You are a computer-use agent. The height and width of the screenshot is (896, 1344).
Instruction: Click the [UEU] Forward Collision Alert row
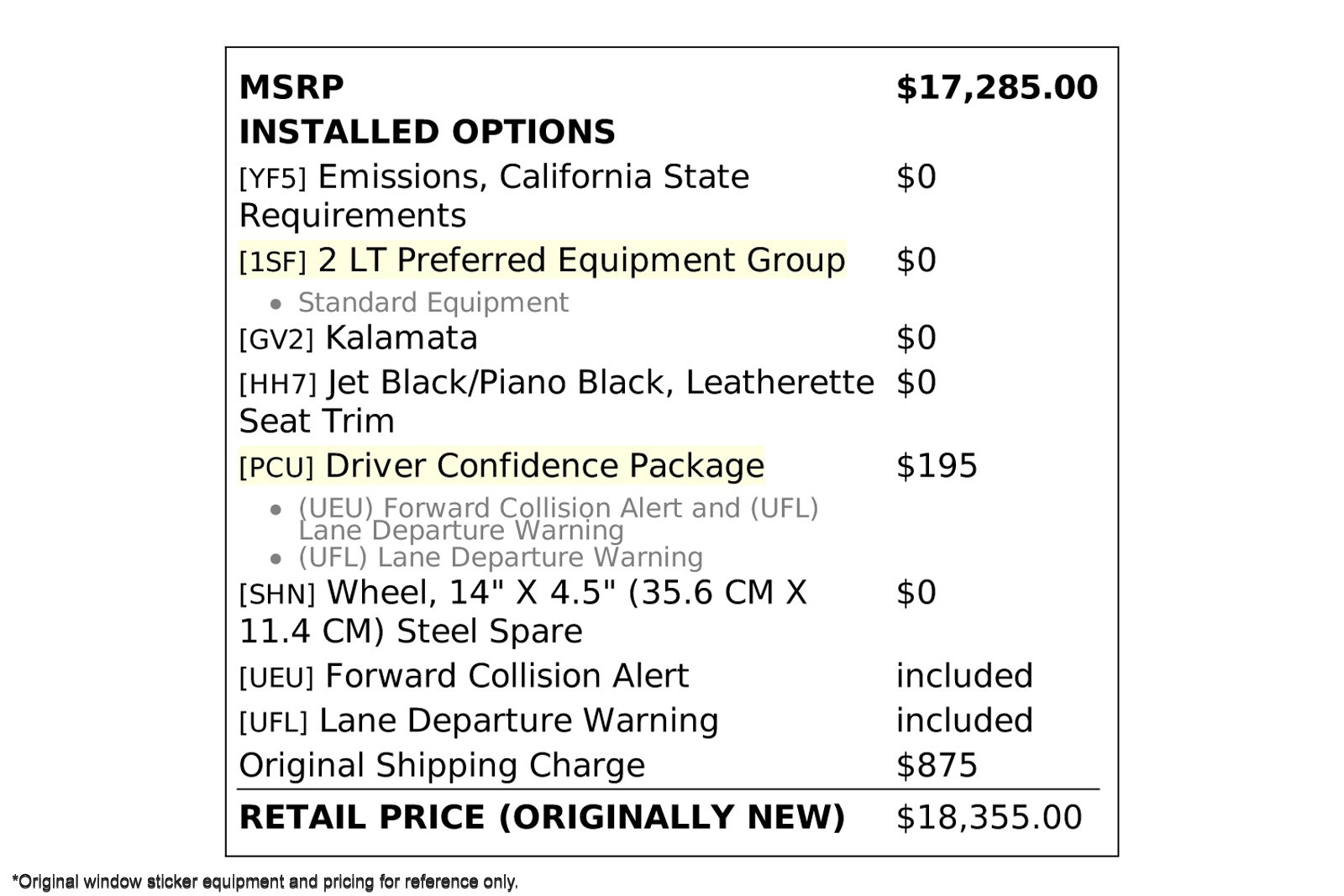pos(464,676)
